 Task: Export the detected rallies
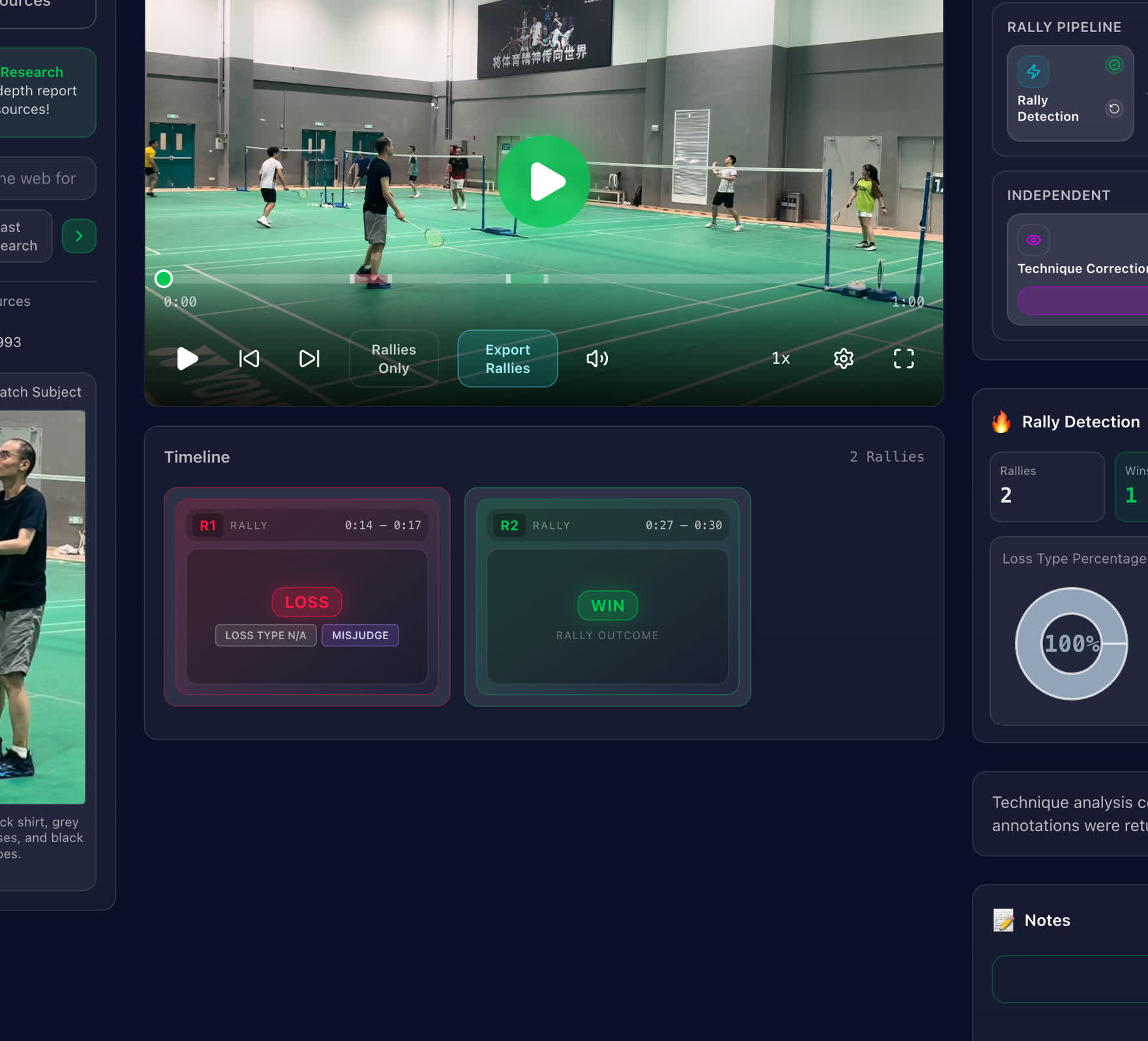pos(507,359)
